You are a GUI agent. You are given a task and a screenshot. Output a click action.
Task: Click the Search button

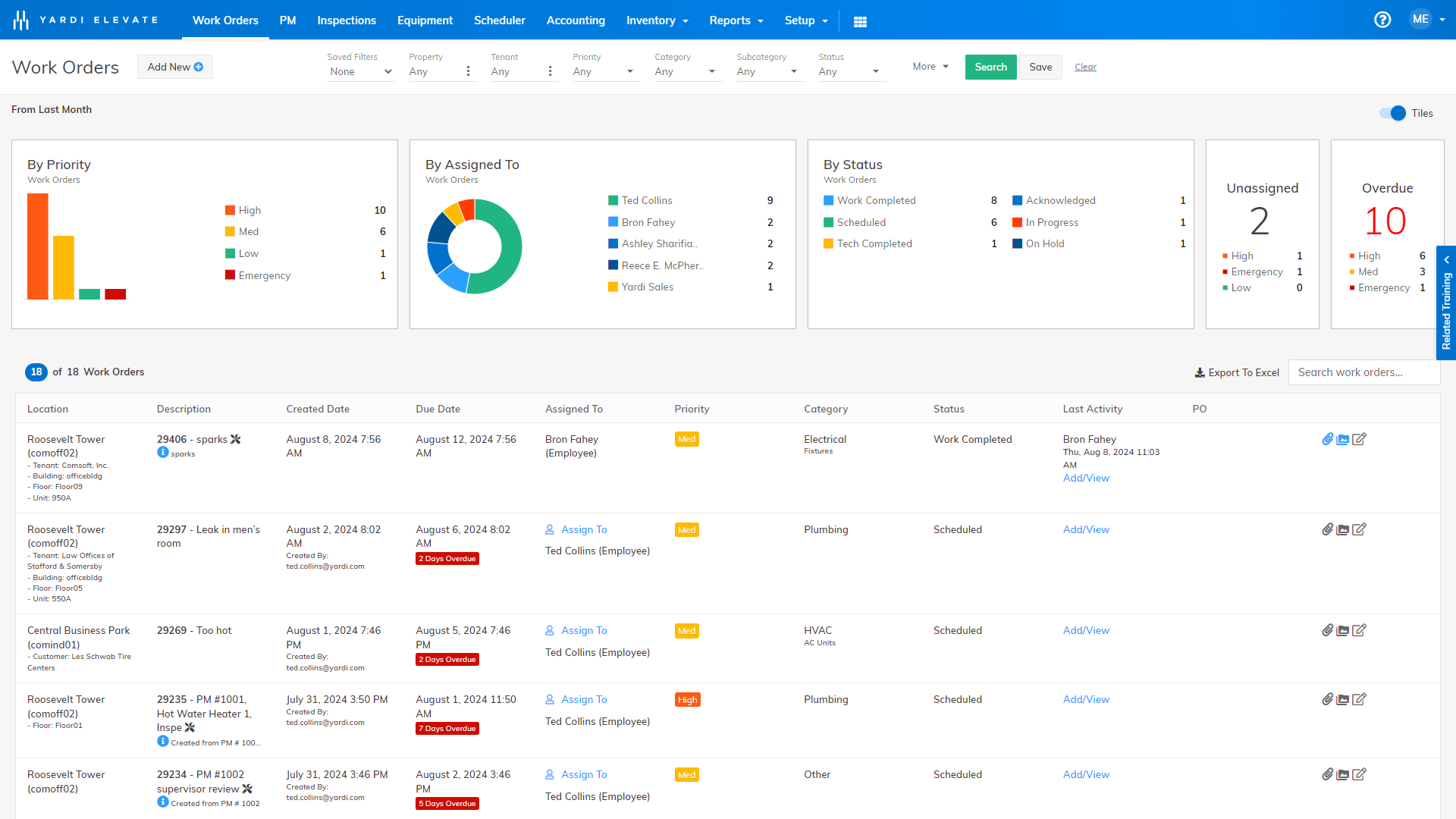(x=990, y=67)
